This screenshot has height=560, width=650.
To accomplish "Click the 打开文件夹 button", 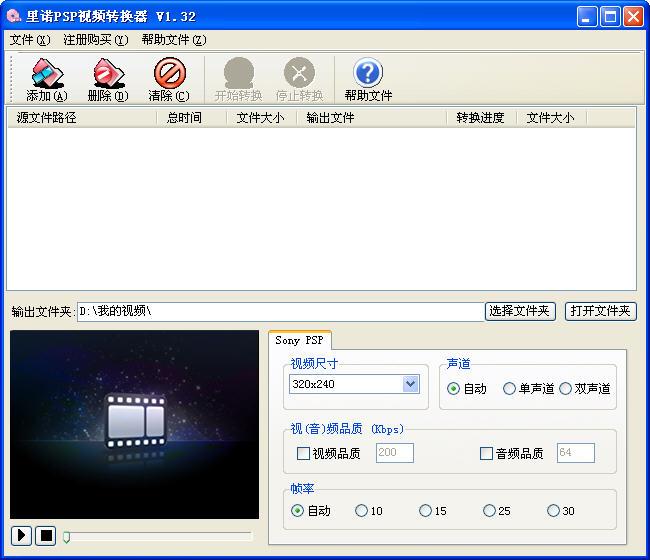I will pos(600,311).
